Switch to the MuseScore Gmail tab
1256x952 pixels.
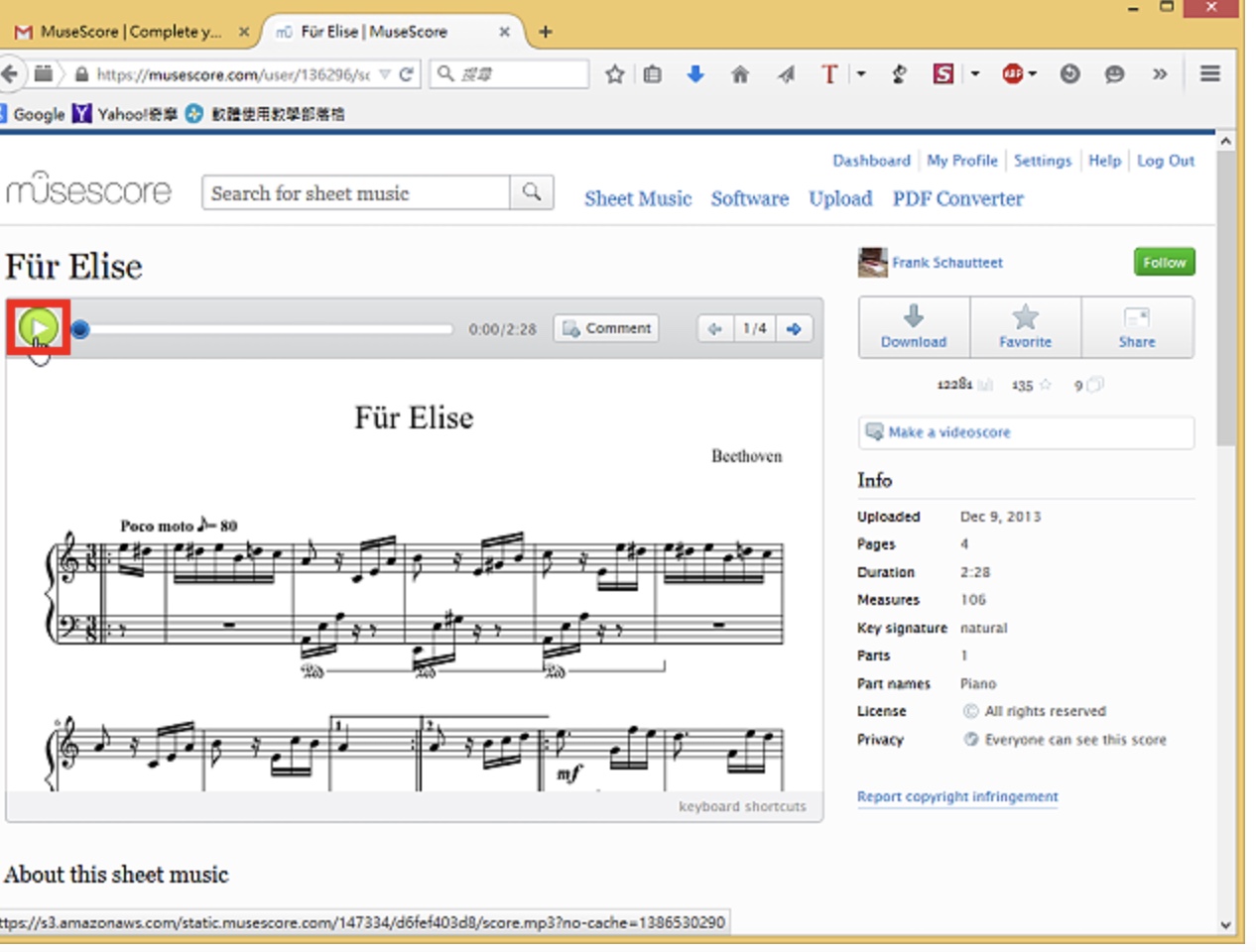click(x=129, y=32)
